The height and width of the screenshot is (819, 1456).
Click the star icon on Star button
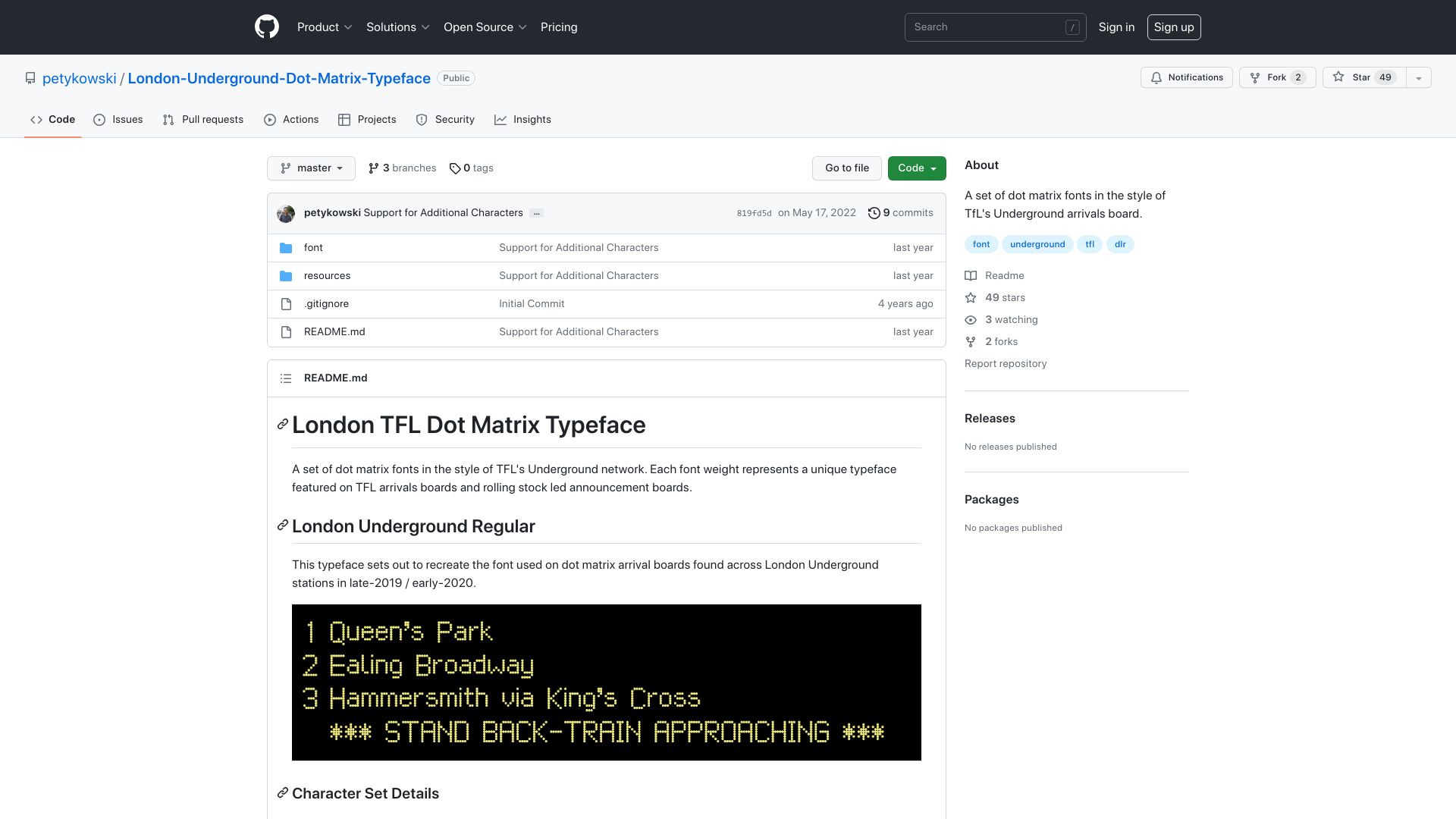[1338, 77]
